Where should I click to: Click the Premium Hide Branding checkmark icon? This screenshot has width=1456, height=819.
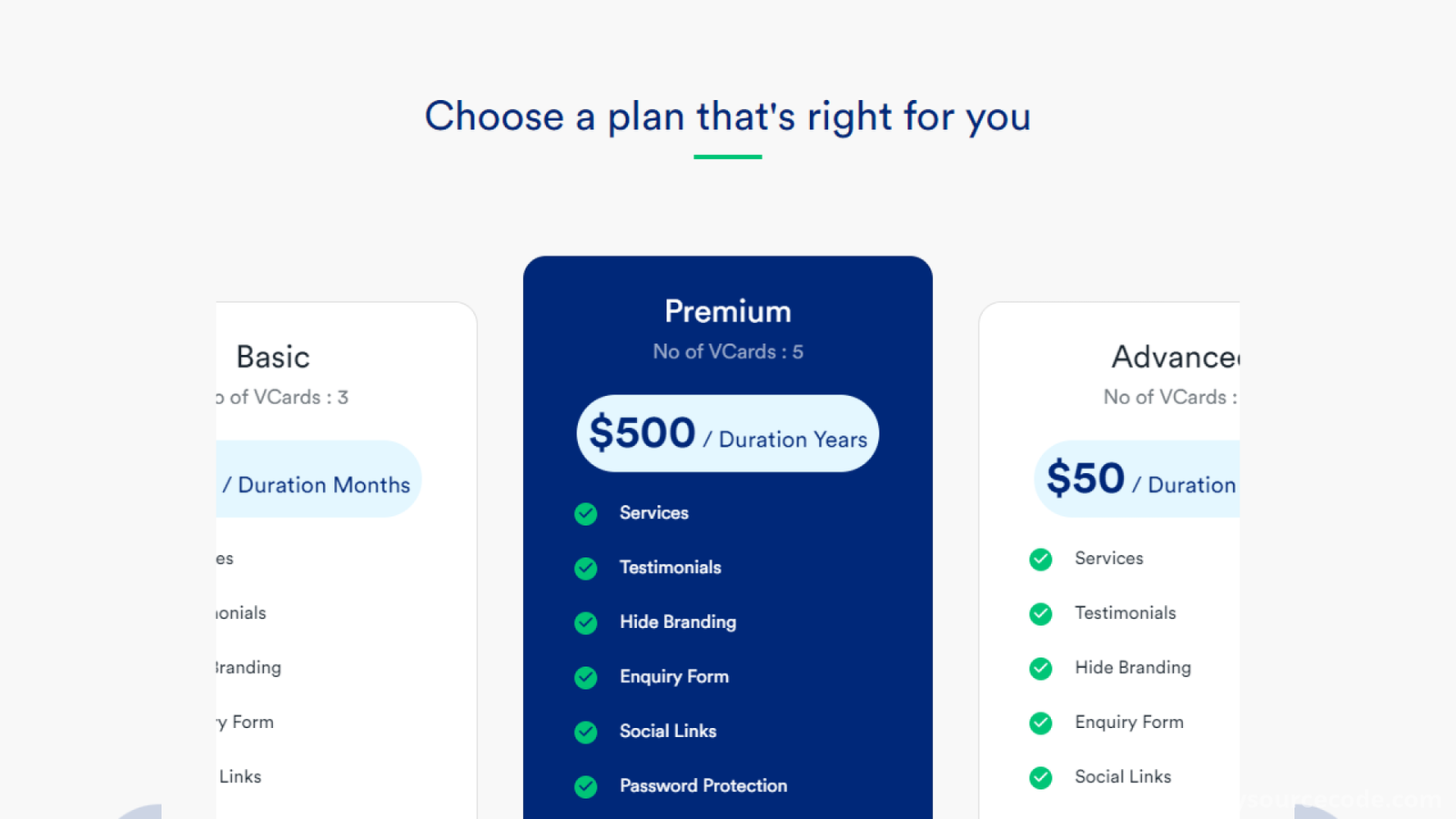coord(586,623)
